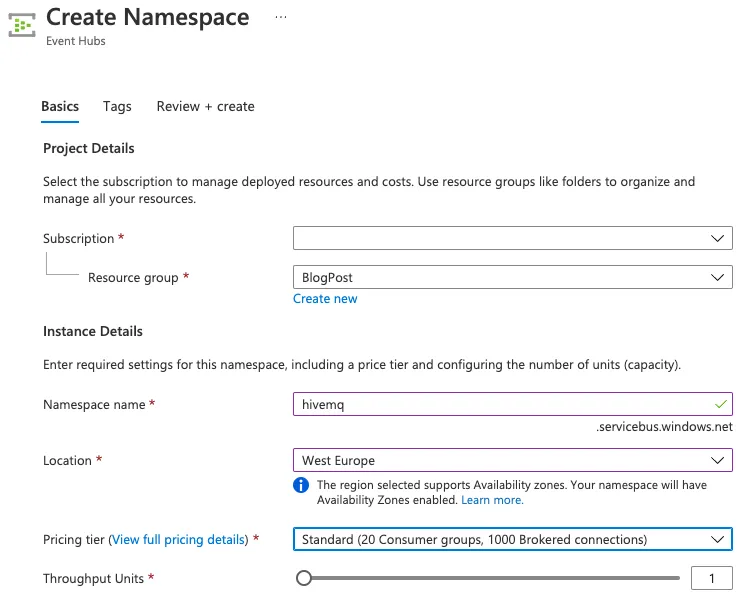Image resolution: width=741 pixels, height=601 pixels.
Task: Click the Subscription field label
Action: (78, 239)
